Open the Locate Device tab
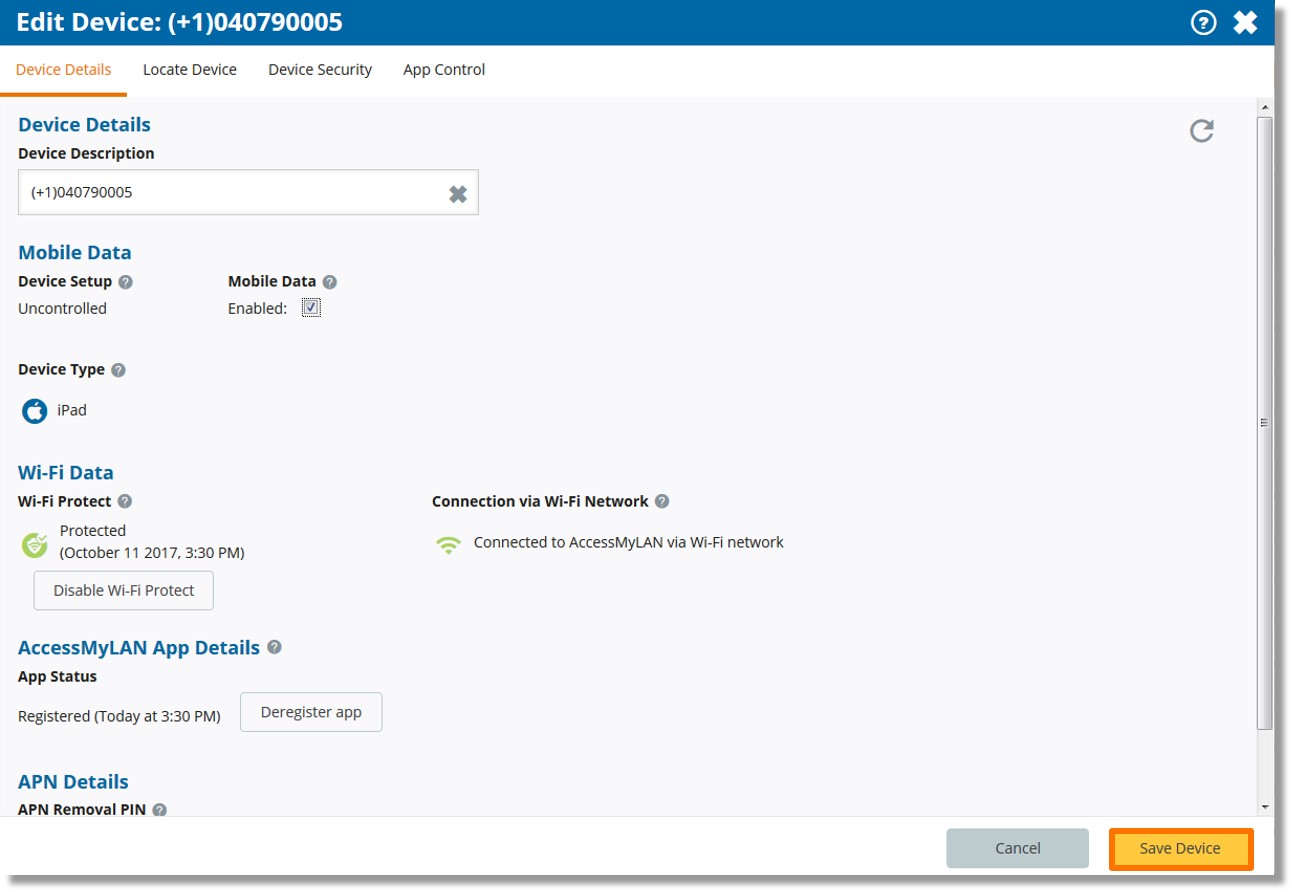Viewport: 1293px width, 893px height. (x=190, y=70)
